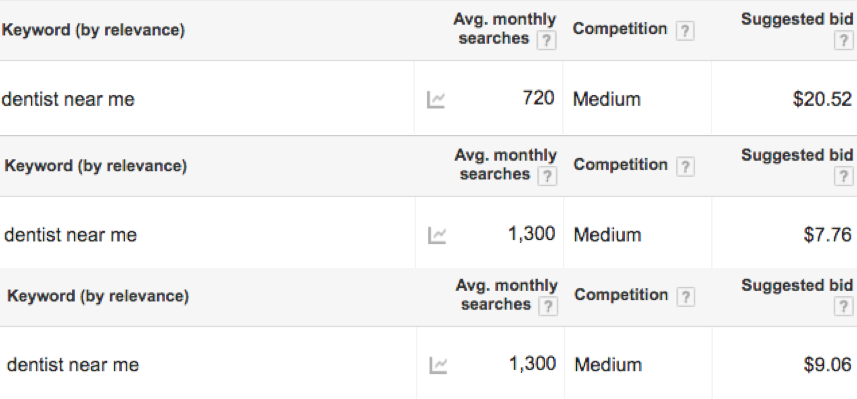Select dentist near me keyword with $7.76 bid
Image resolution: width=857 pixels, height=399 pixels.
point(70,235)
